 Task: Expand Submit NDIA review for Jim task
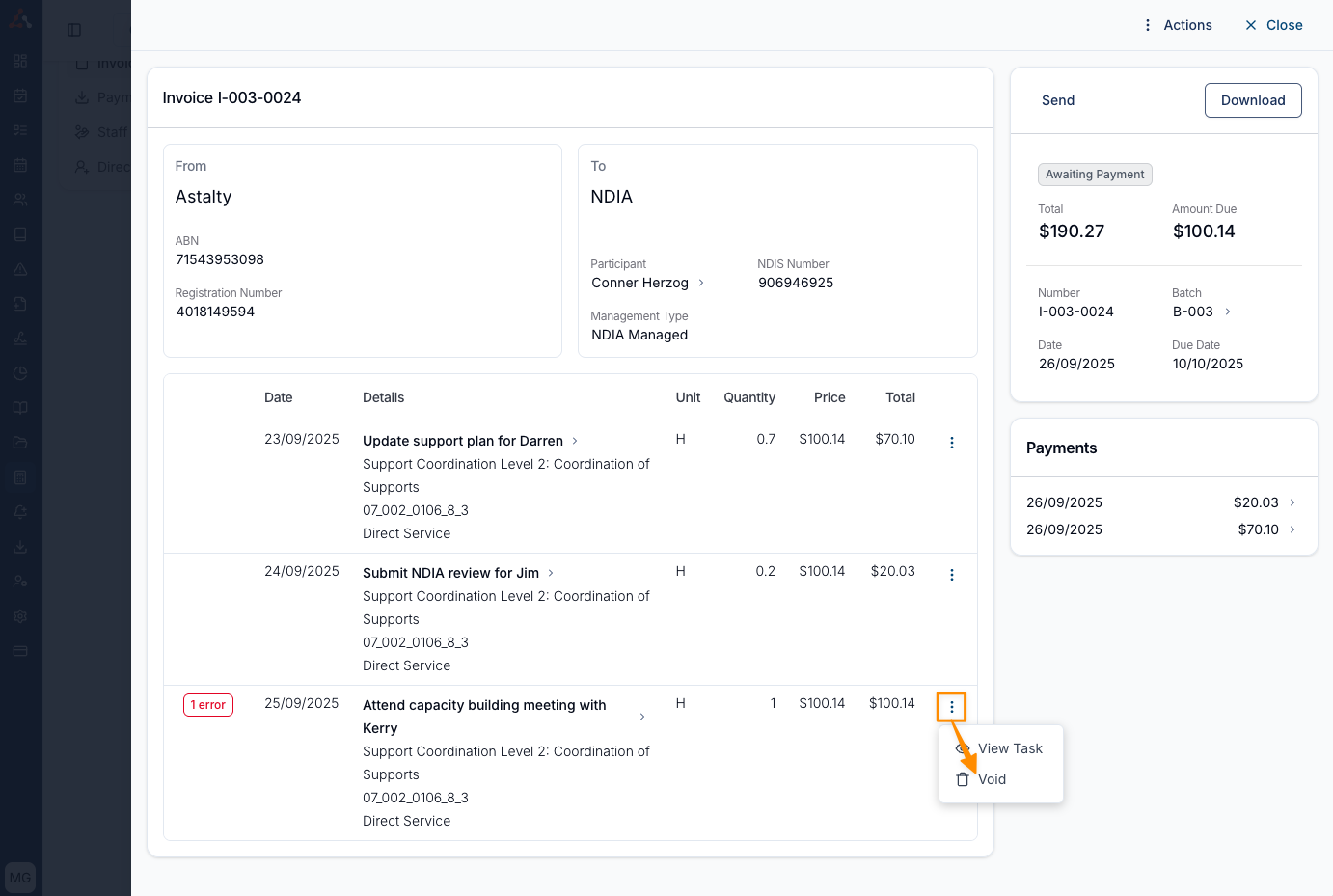click(551, 573)
